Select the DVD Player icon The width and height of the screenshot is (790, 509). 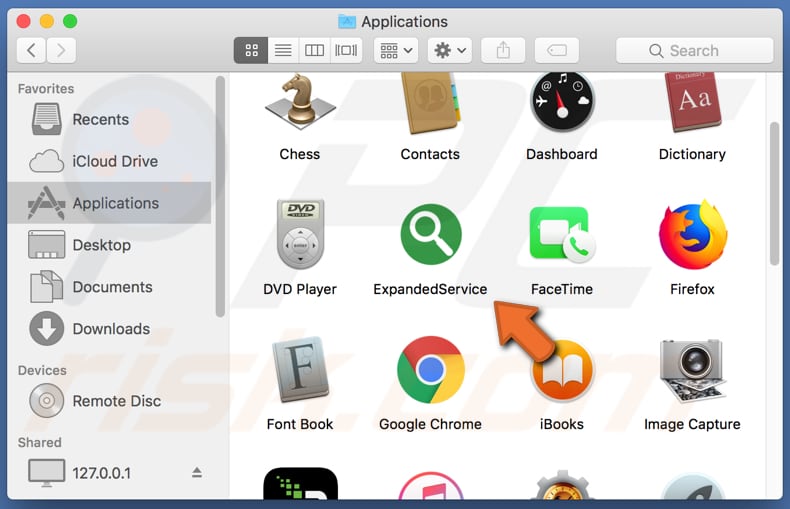[299, 237]
